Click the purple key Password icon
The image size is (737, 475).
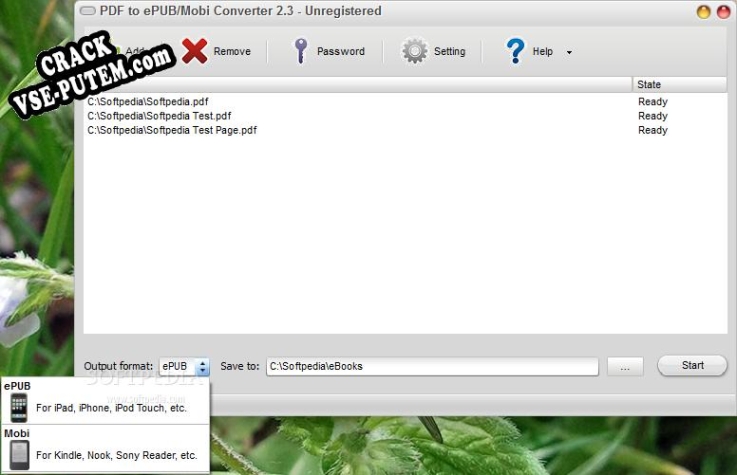(300, 51)
